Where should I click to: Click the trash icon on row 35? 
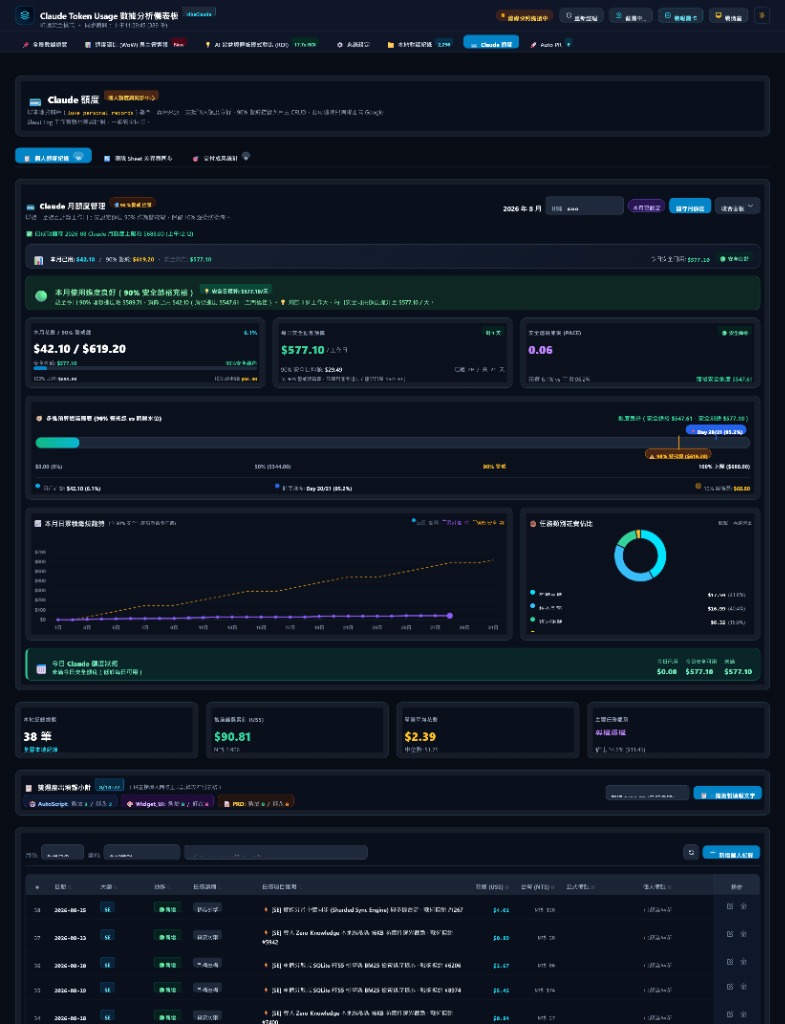tap(743, 987)
